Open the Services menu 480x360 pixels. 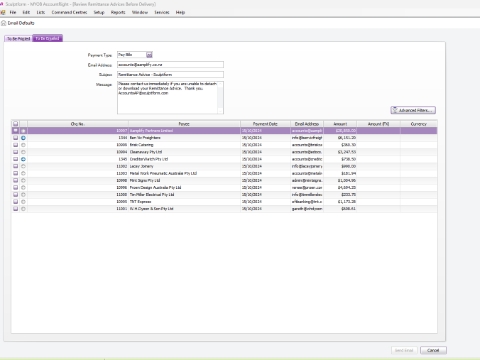pyautogui.click(x=162, y=12)
